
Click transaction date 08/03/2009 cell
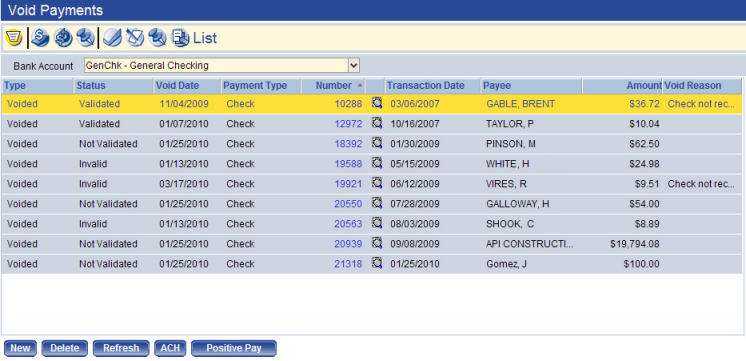tap(415, 224)
